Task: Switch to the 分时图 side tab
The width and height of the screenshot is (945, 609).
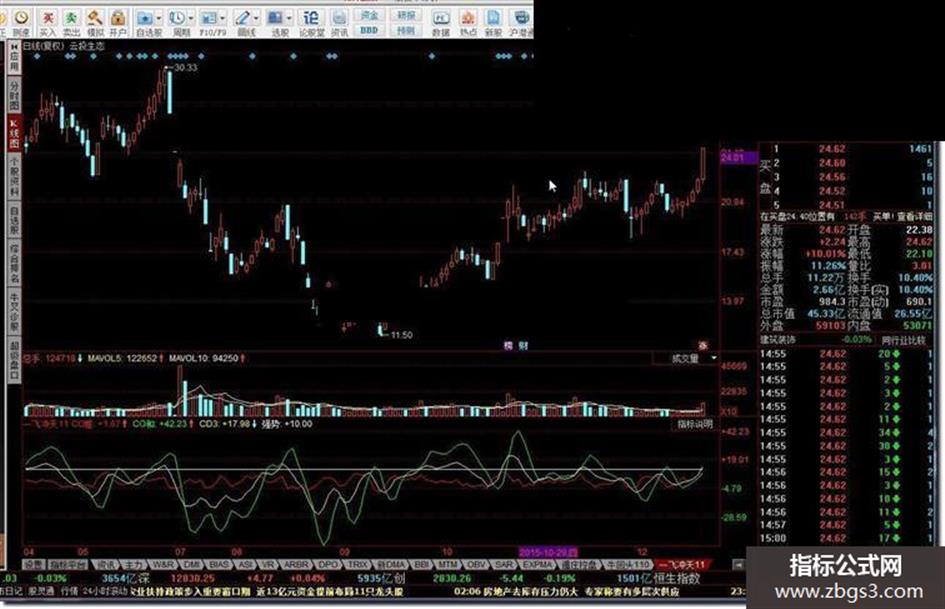Action: [13, 95]
